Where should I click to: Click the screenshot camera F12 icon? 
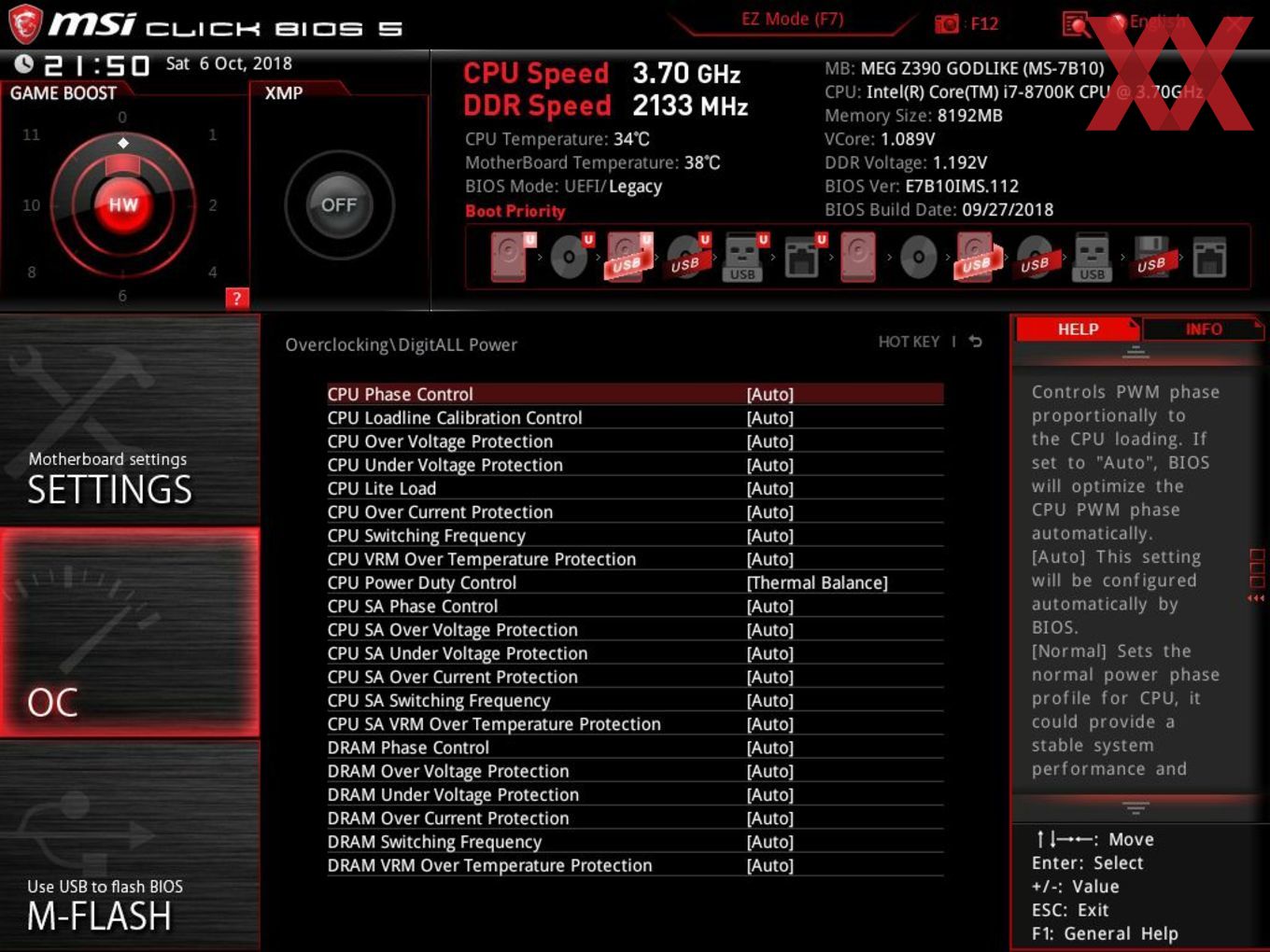click(x=947, y=24)
